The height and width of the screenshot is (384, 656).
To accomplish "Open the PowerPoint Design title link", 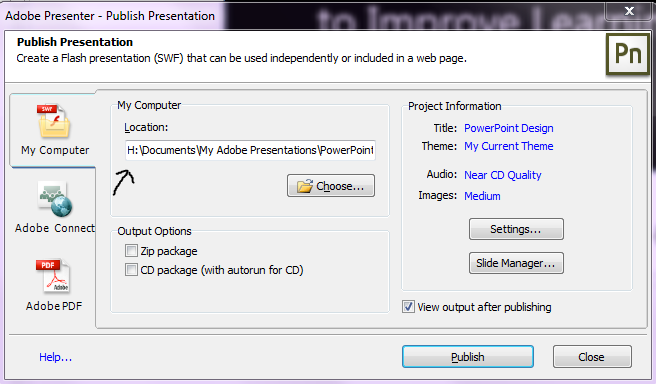I will point(509,128).
